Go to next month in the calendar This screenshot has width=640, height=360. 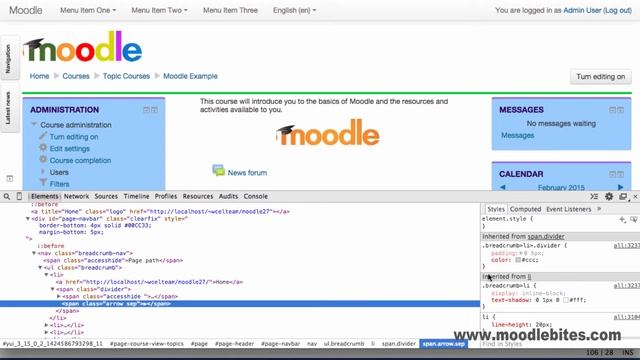(x=620, y=187)
